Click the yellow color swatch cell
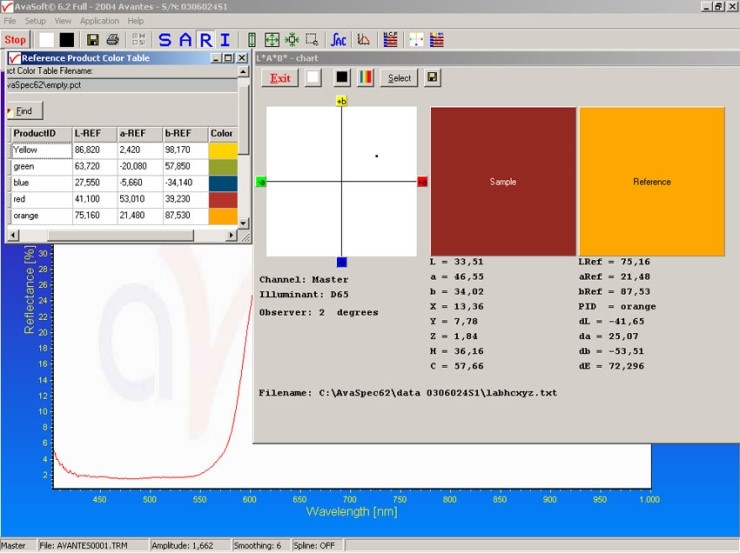The image size is (740, 553). [x=223, y=151]
